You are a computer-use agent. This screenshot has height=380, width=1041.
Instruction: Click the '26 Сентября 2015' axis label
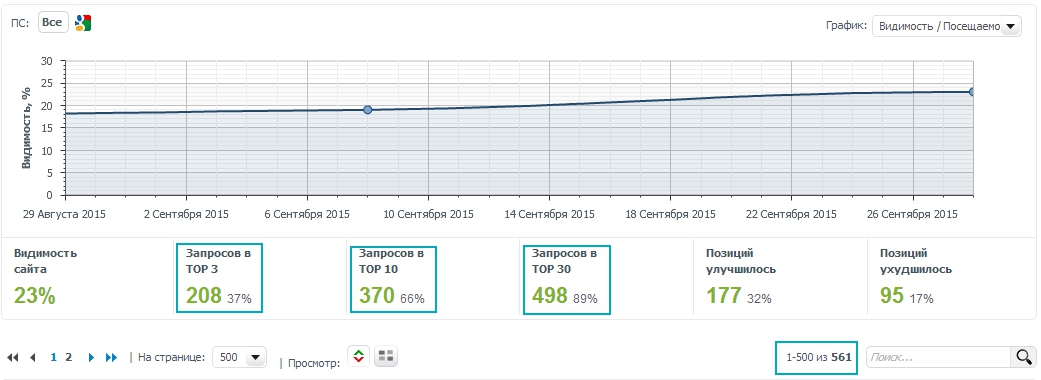point(913,215)
